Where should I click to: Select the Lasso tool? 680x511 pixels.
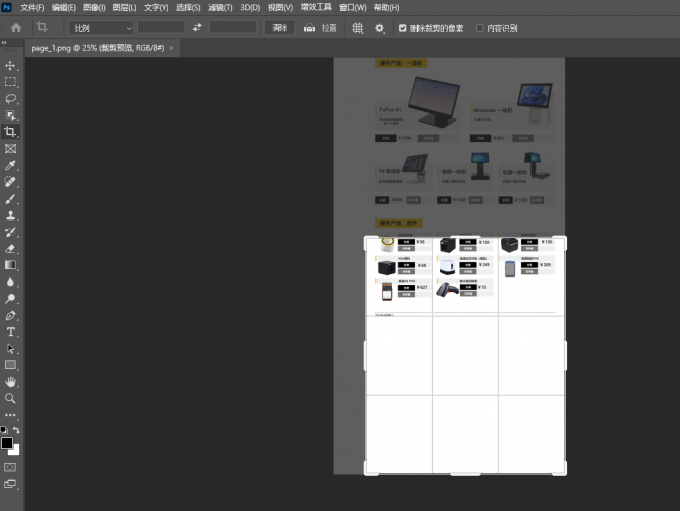pos(10,98)
